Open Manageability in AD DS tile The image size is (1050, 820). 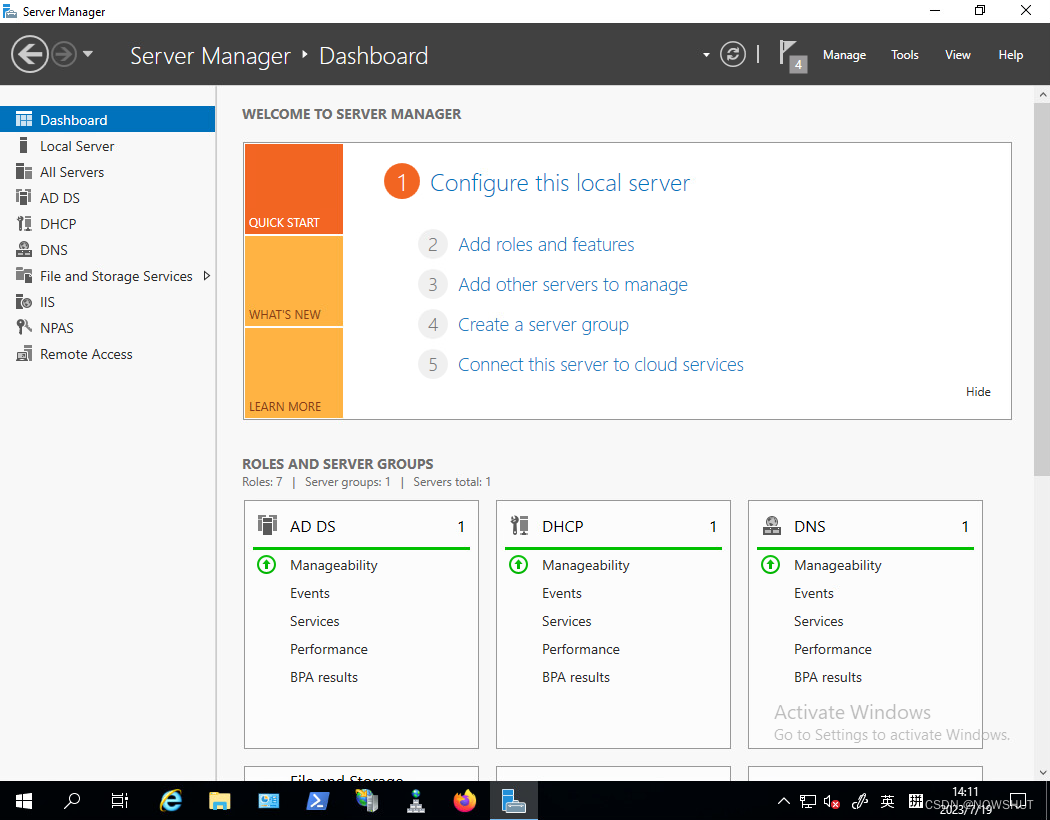pos(333,566)
